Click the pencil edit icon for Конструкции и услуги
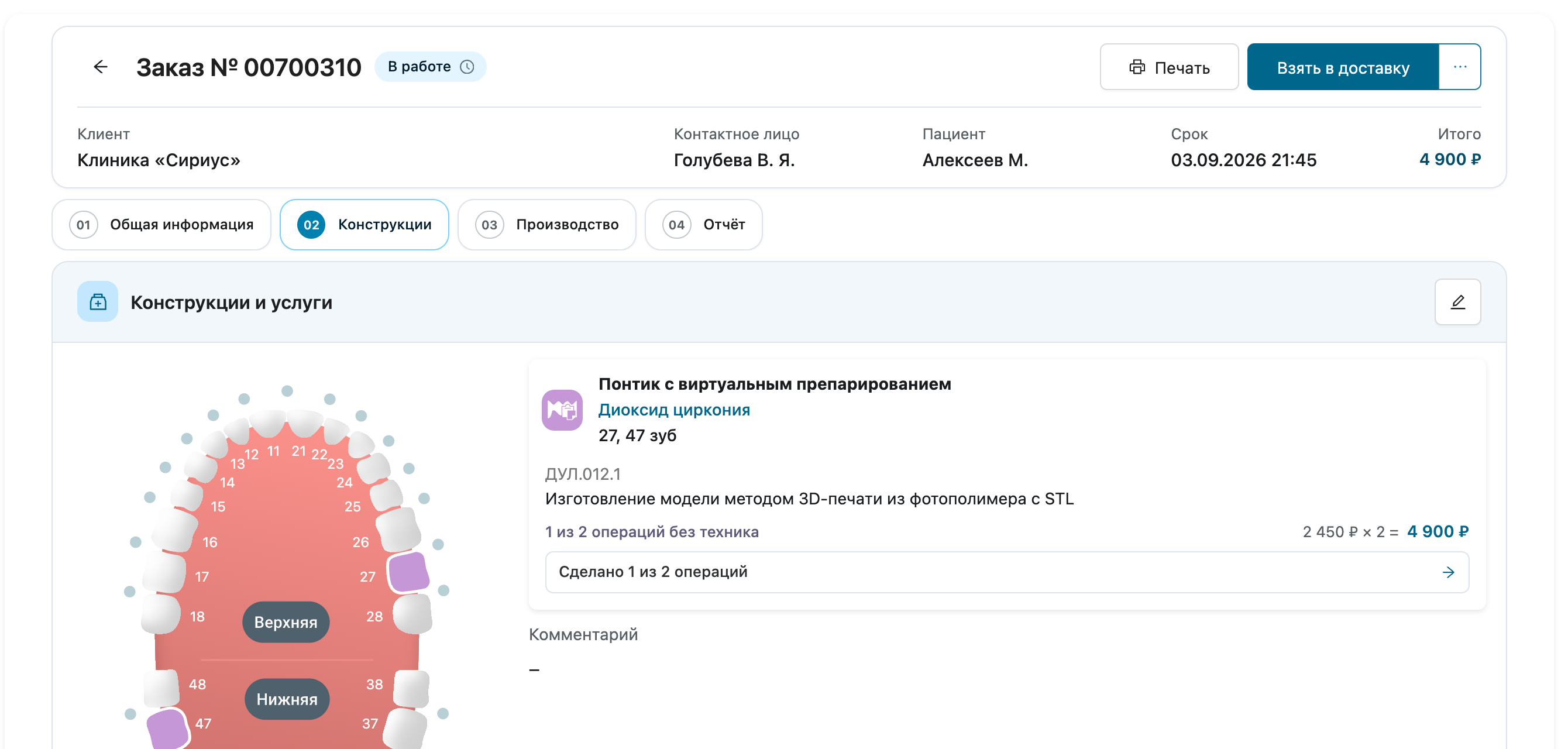 pyautogui.click(x=1457, y=302)
